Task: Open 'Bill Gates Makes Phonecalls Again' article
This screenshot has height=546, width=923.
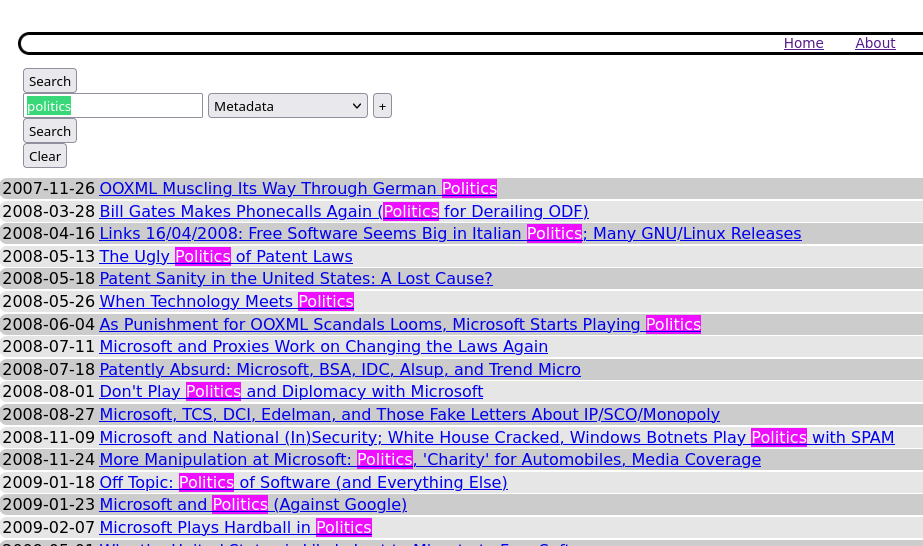Action: pos(344,211)
